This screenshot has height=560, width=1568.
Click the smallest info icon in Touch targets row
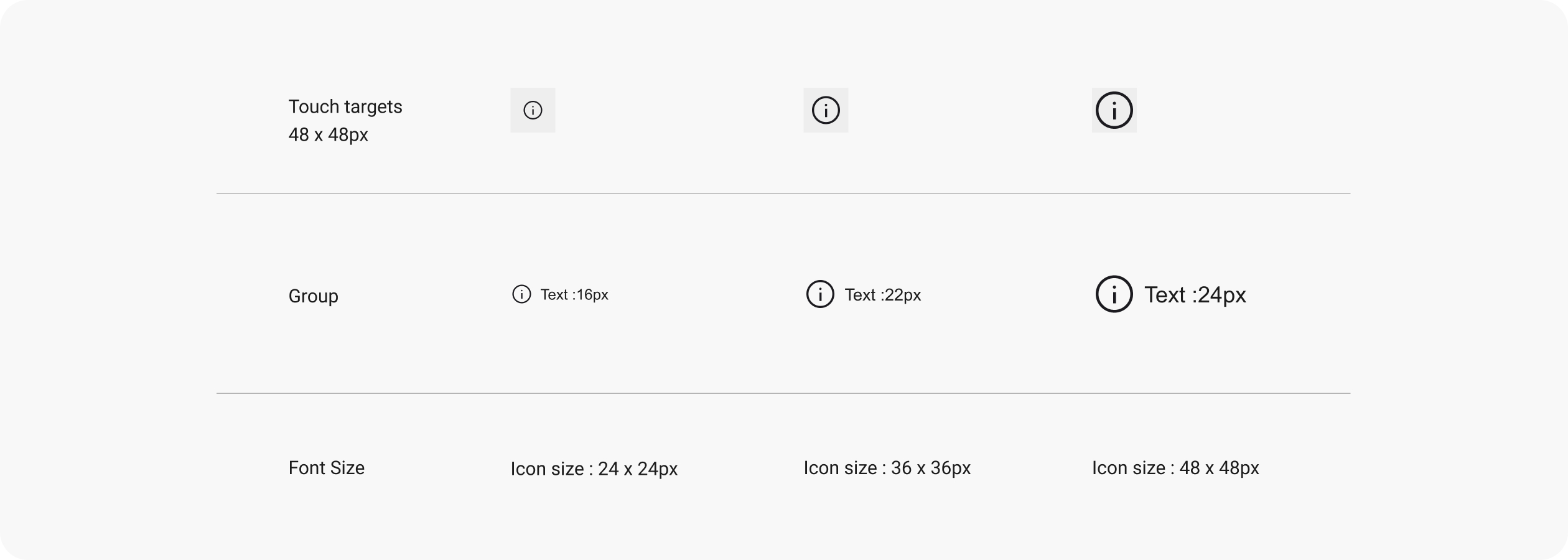coord(533,110)
